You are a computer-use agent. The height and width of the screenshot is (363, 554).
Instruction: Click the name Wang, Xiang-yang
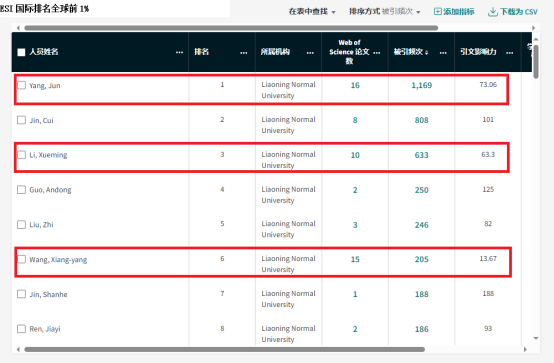[58, 260]
